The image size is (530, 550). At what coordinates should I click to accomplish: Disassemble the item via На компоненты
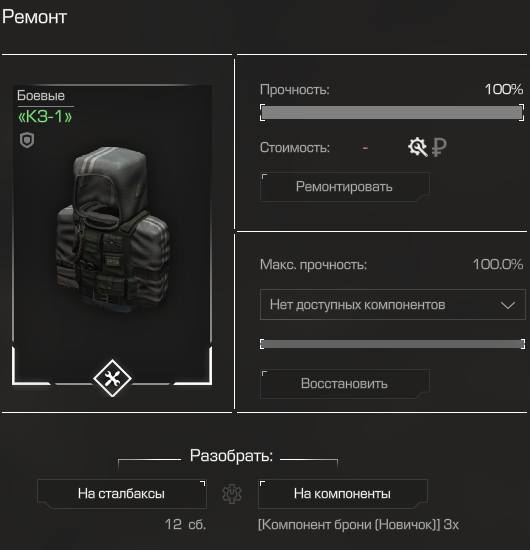343,494
